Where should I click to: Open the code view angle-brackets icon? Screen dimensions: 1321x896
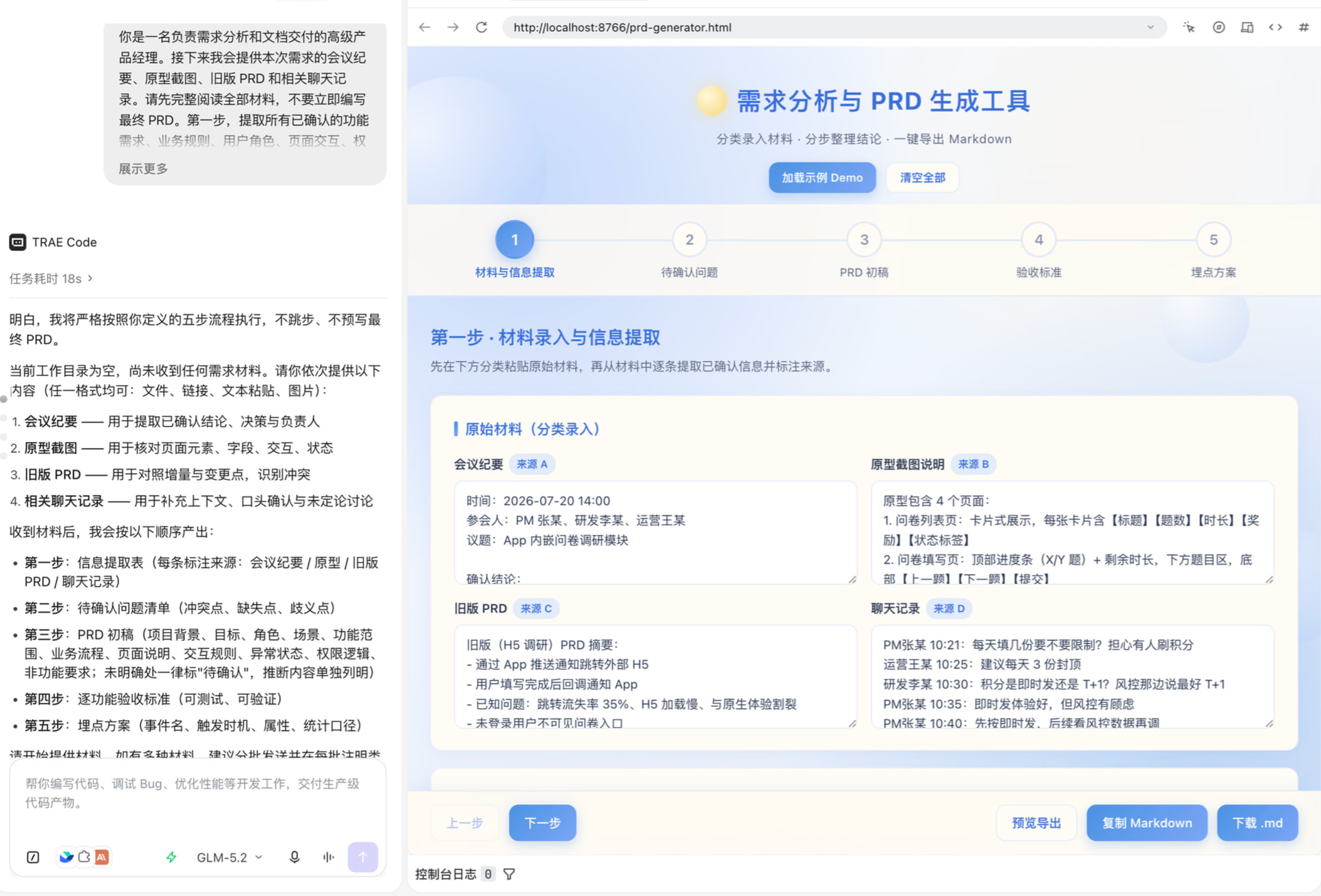pos(1276,28)
